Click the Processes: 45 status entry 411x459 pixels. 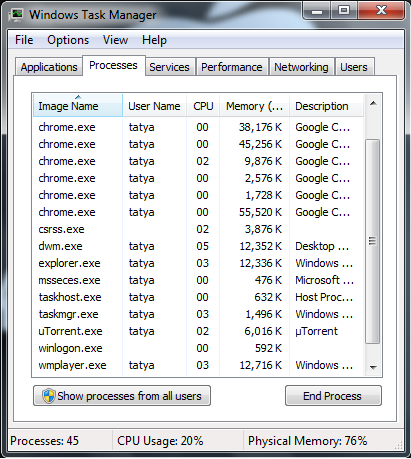(x=44, y=441)
